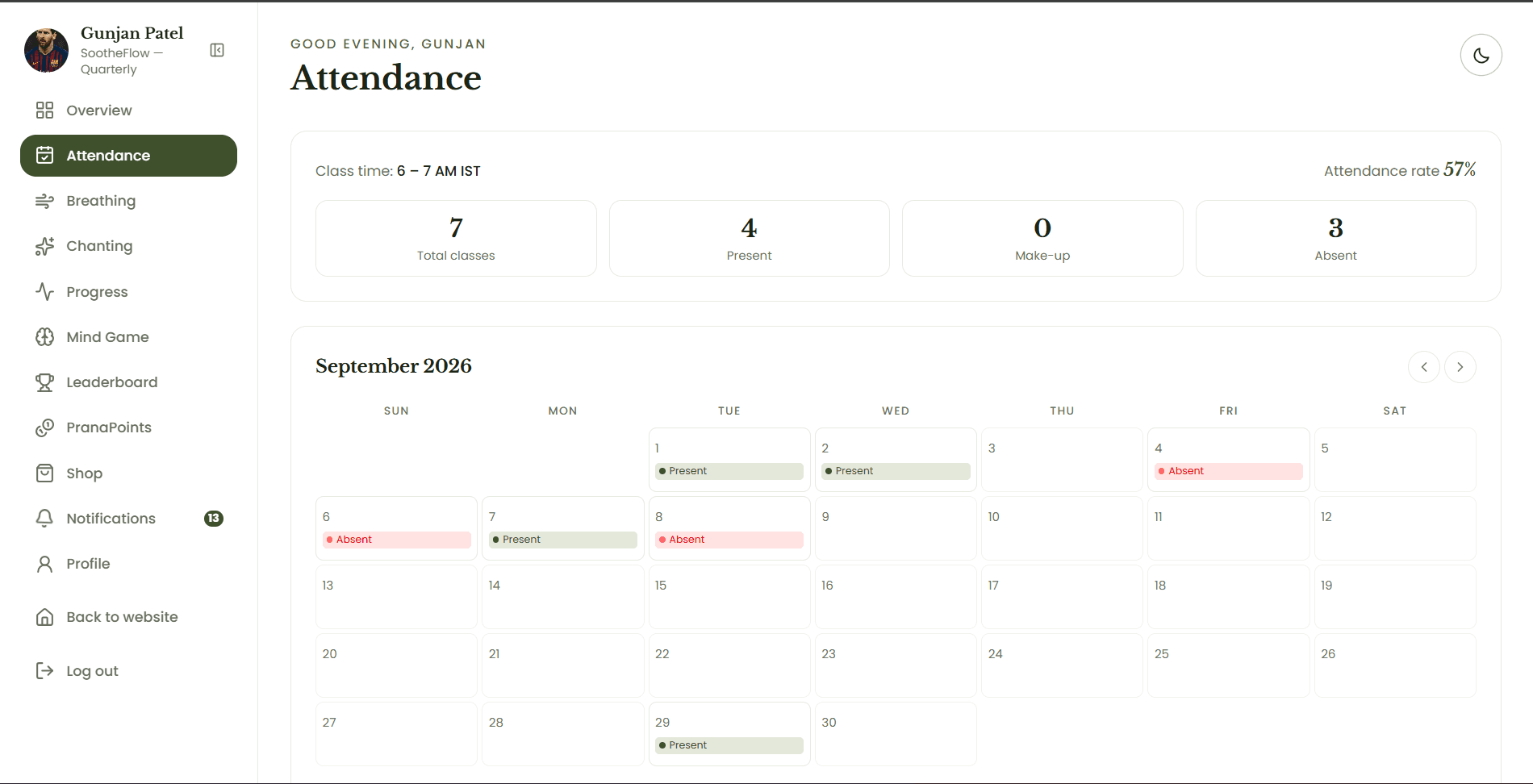Click Present status on September 29
This screenshot has height=784, width=1533.
coord(729,745)
